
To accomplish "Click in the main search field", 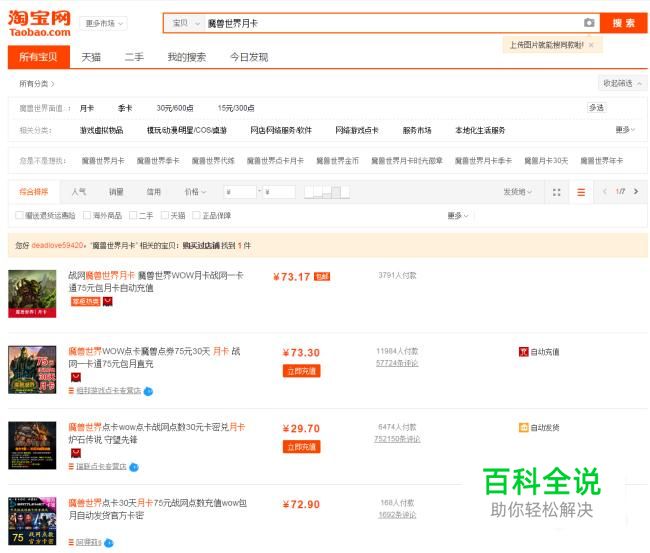I will pos(394,23).
